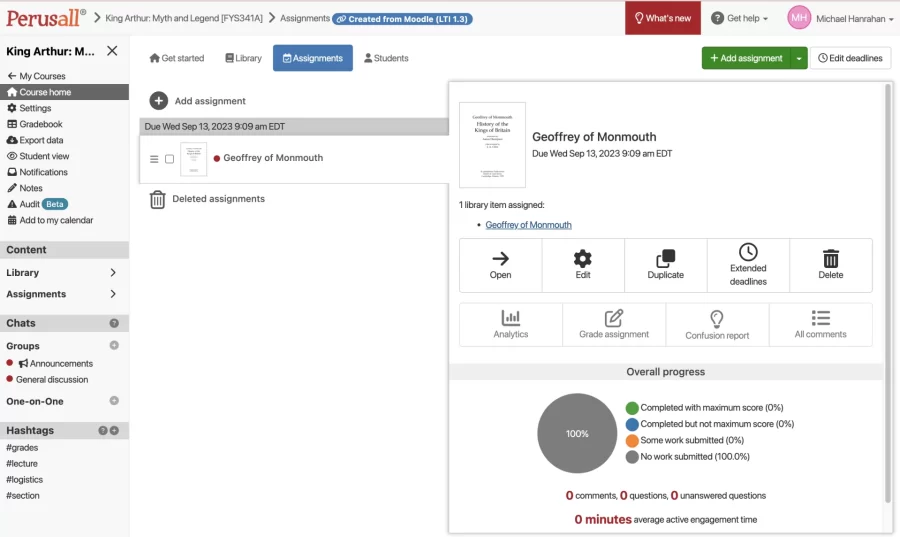Expand the Assignments section chevron
900x537 pixels.
pos(113,294)
